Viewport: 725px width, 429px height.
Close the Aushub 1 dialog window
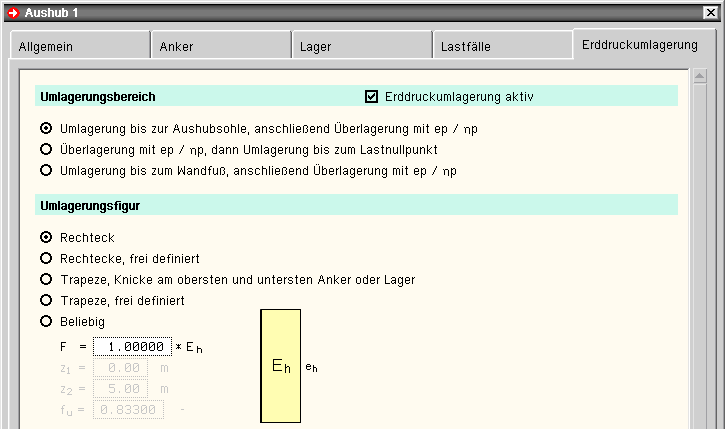[x=710, y=12]
